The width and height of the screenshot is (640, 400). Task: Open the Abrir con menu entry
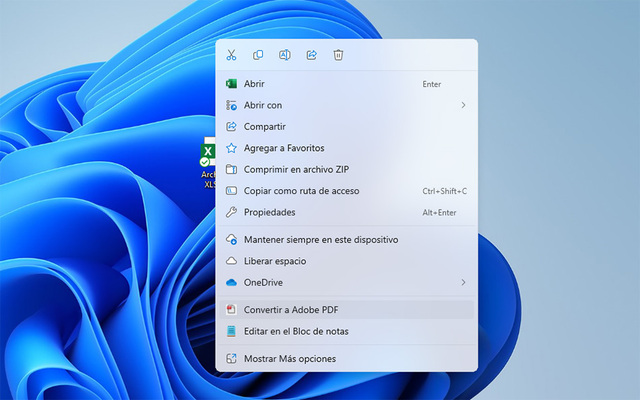click(x=347, y=105)
